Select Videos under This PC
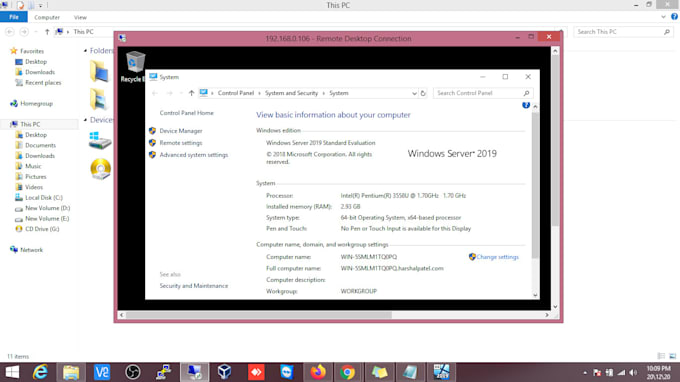680x382 pixels. click(29, 187)
